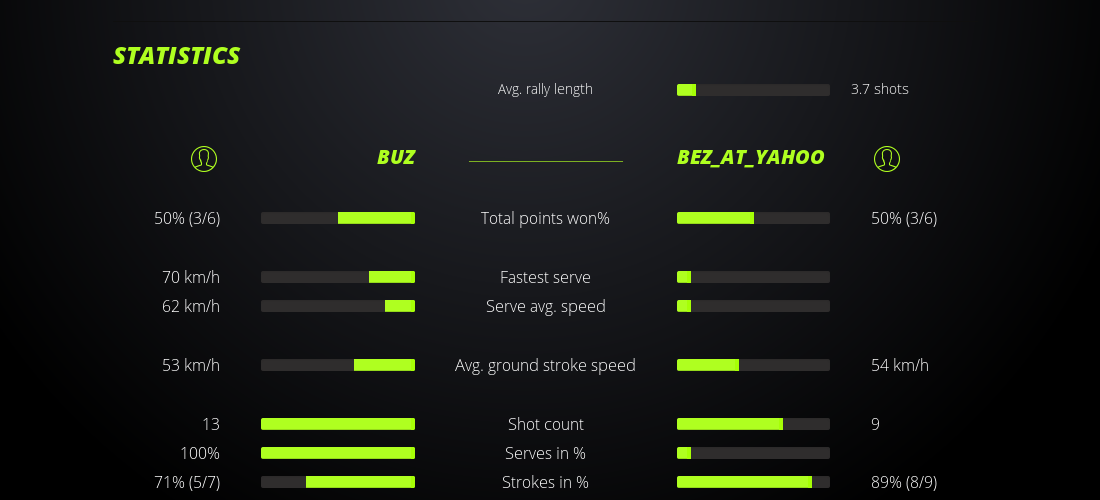Click BEZ_AT_YAHOO's Serve avg. speed bar
Image resolution: width=1100 pixels, height=500 pixels.
pyautogui.click(x=753, y=306)
